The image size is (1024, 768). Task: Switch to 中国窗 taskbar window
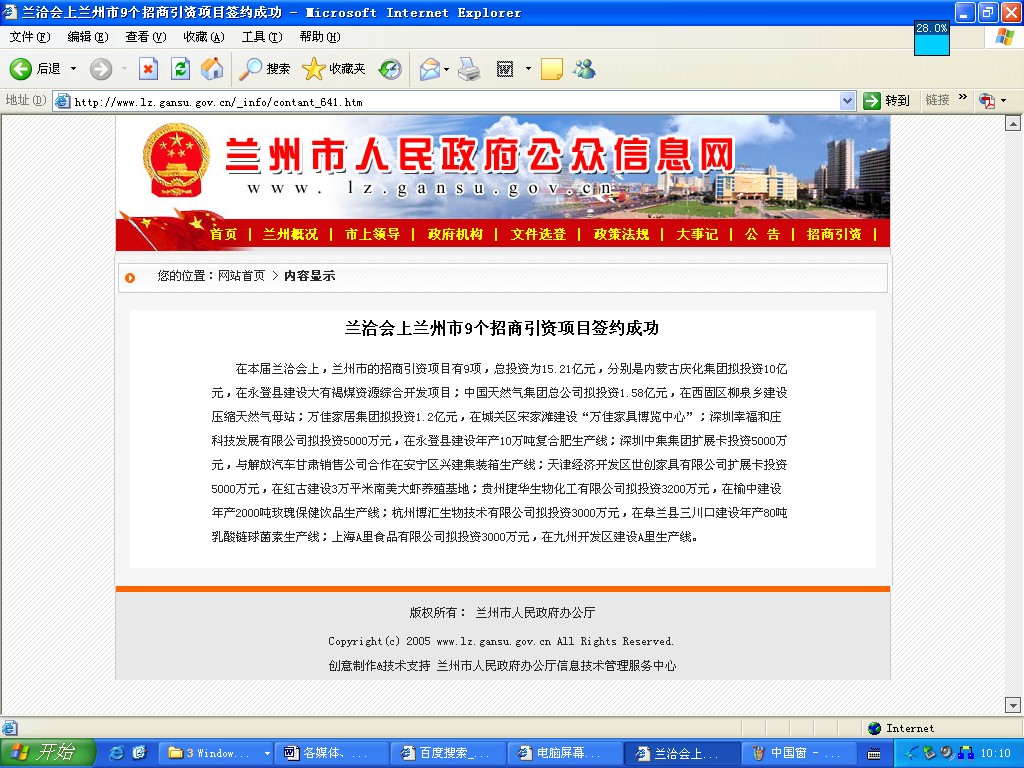click(x=798, y=754)
